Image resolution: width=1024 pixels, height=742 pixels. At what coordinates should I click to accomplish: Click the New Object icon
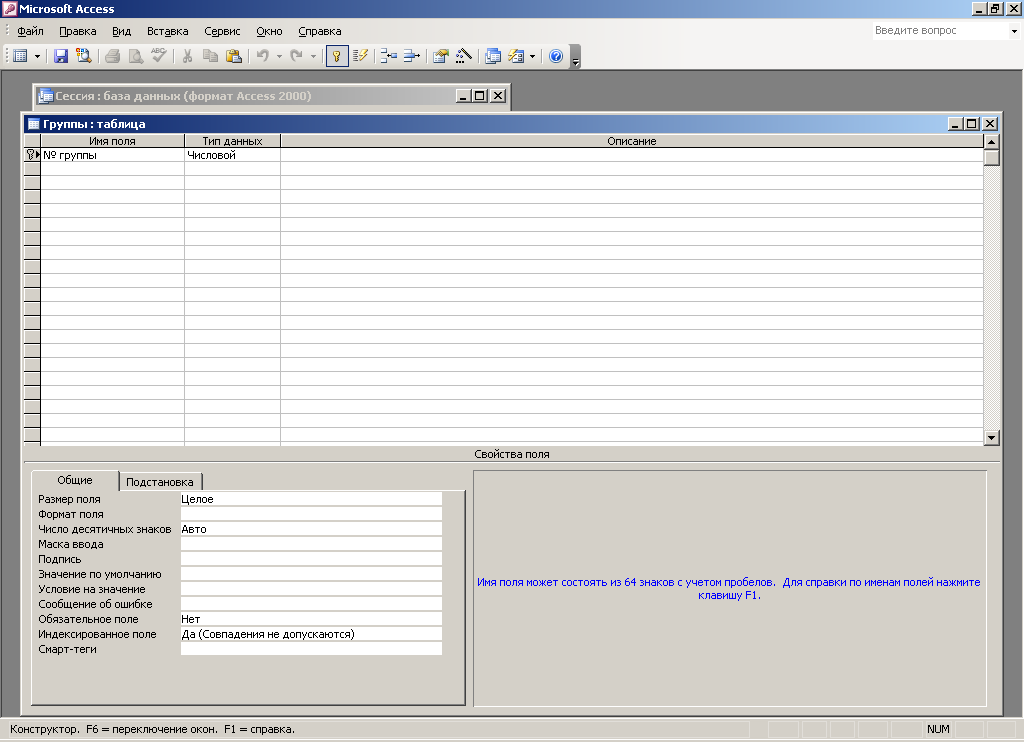(516, 56)
